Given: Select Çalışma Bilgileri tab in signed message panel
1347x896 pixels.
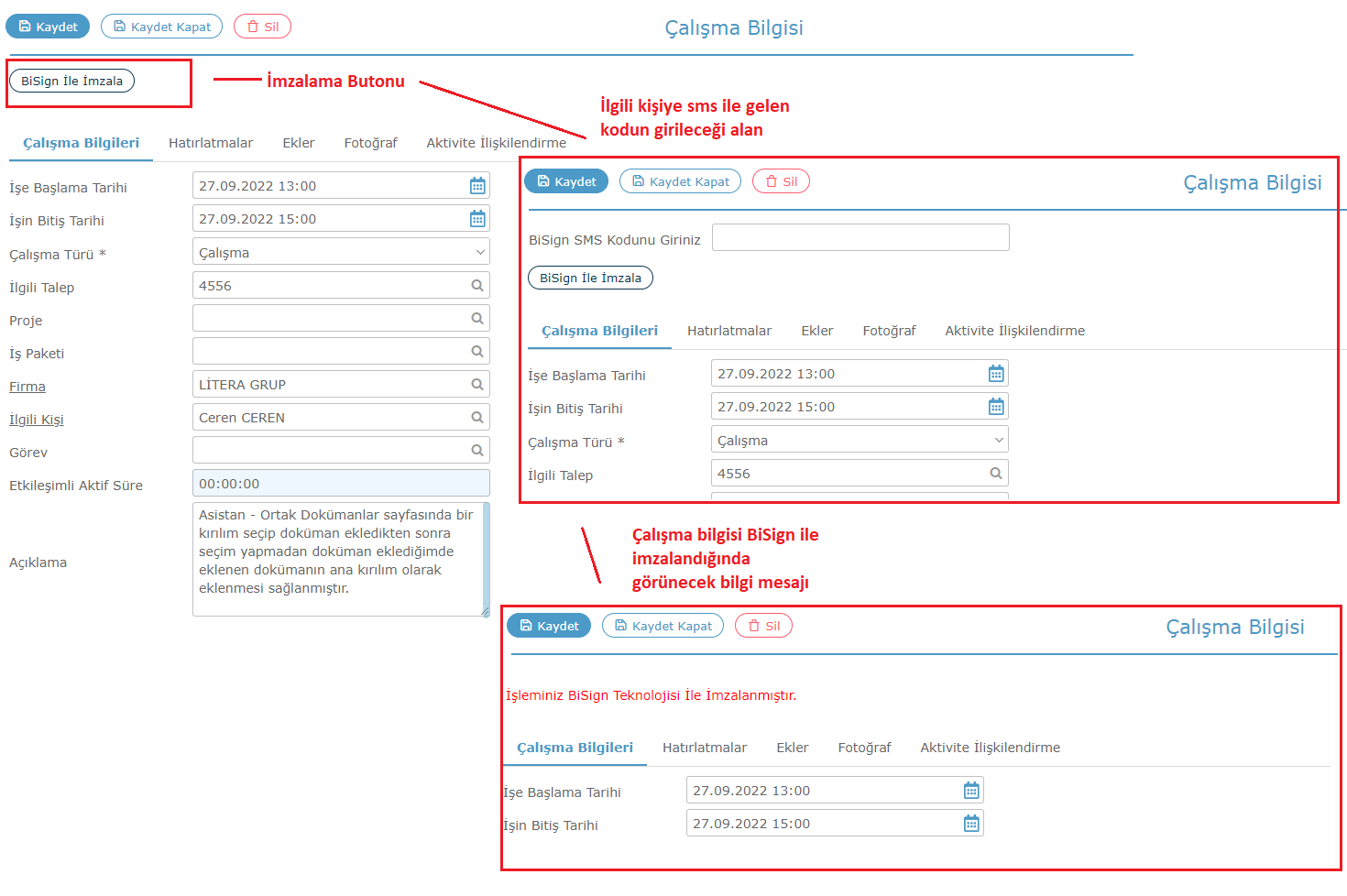Looking at the screenshot, I should (575, 748).
